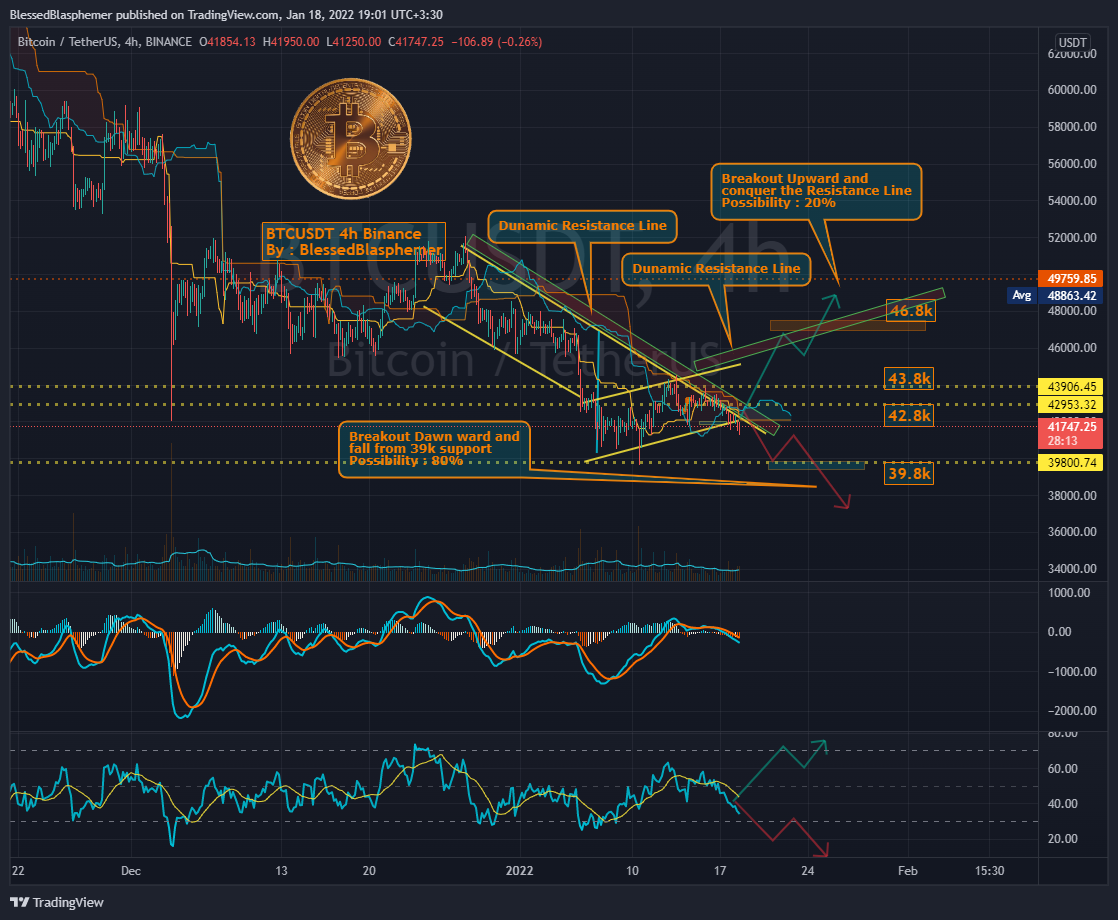Click the 20.00 RSI axis label
Viewport: 1118px width, 920px height.
[1062, 839]
